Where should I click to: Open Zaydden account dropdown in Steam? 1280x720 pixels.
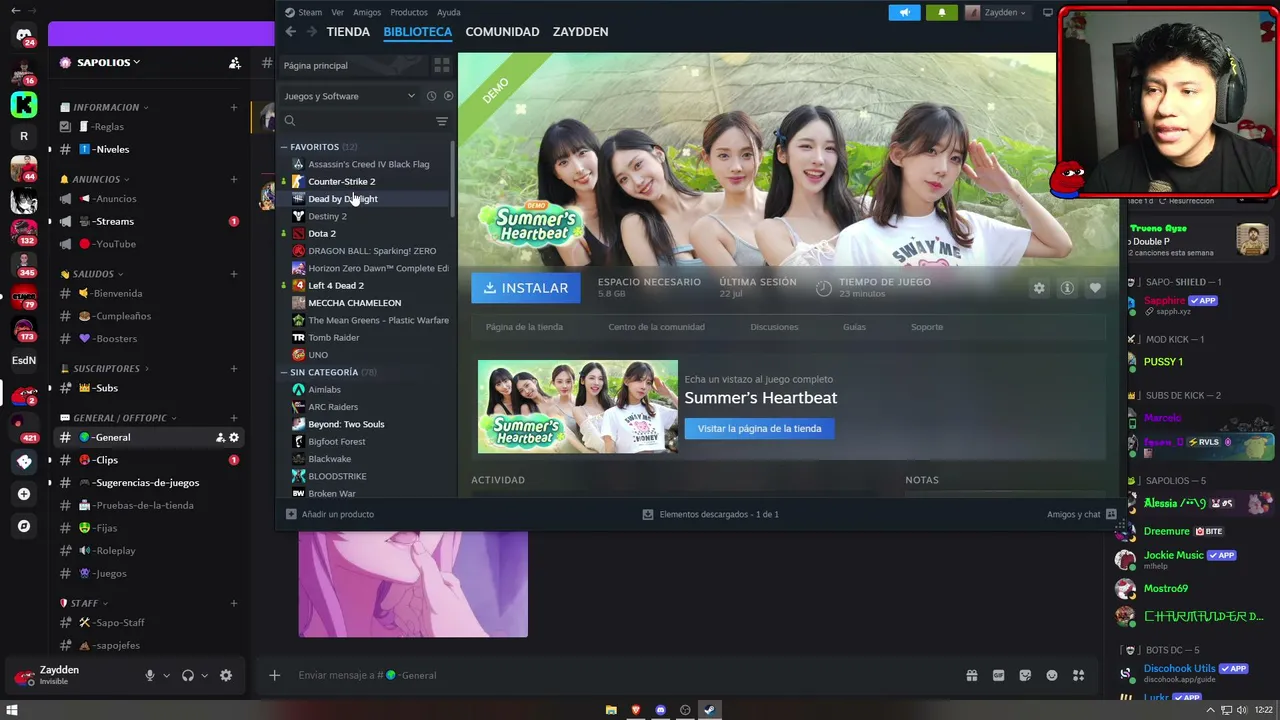[996, 12]
